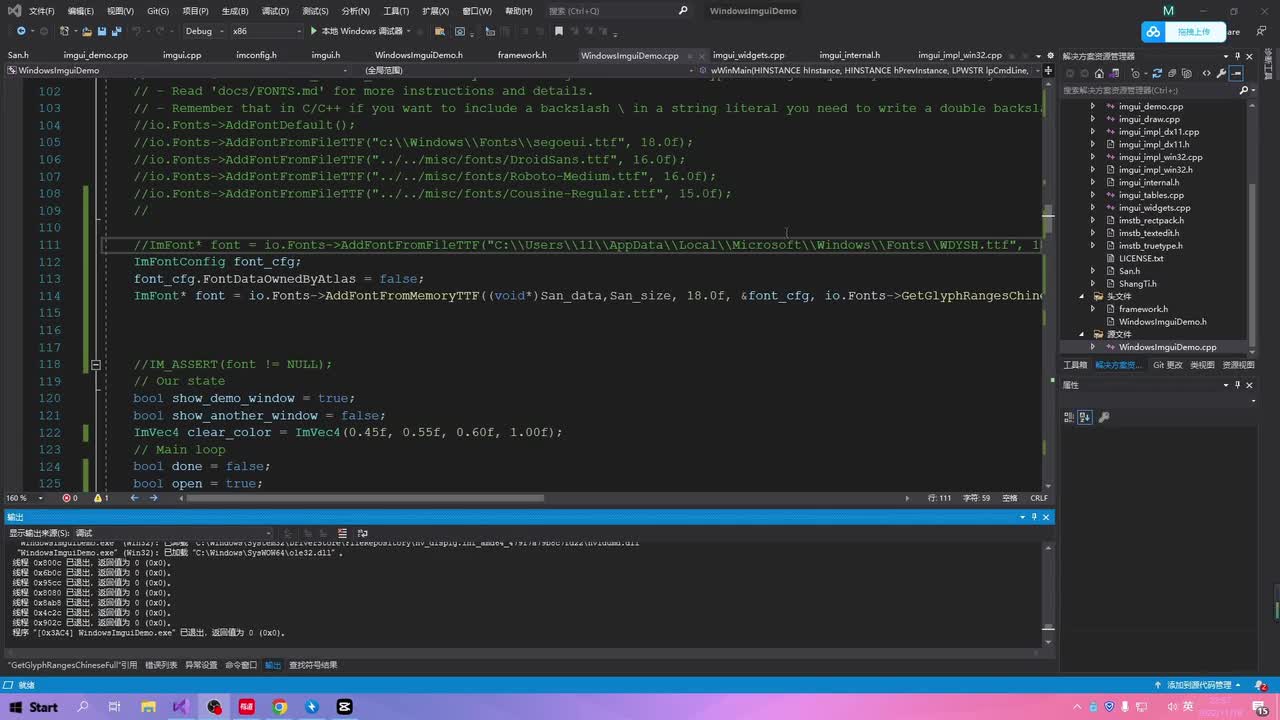Click the New Project toolbar icon
Image resolution: width=1280 pixels, height=720 pixels.
[63, 31]
